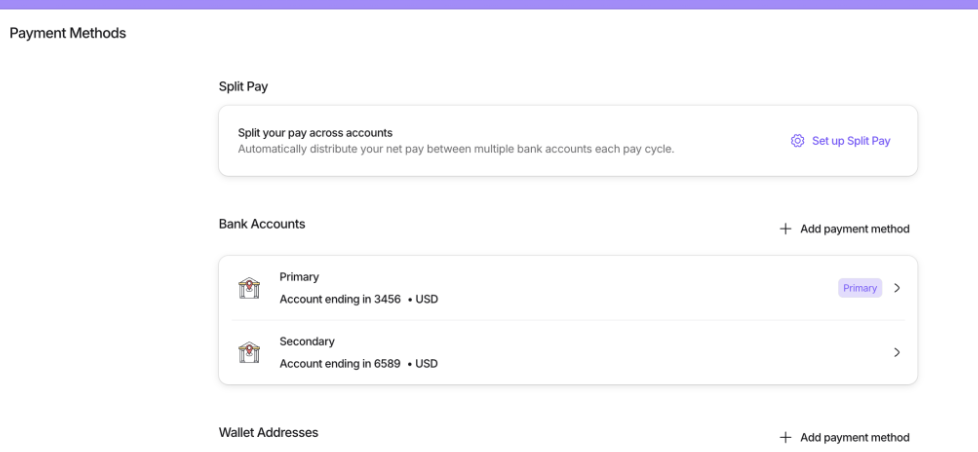
Task: Click the Payment Methods page heading
Action: (x=68, y=34)
